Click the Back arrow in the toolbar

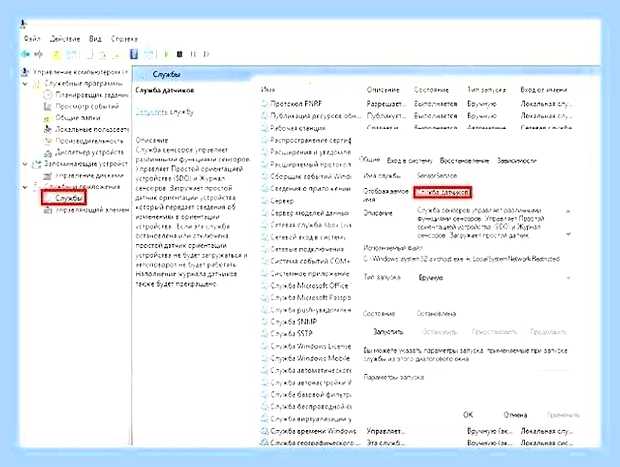[26, 54]
